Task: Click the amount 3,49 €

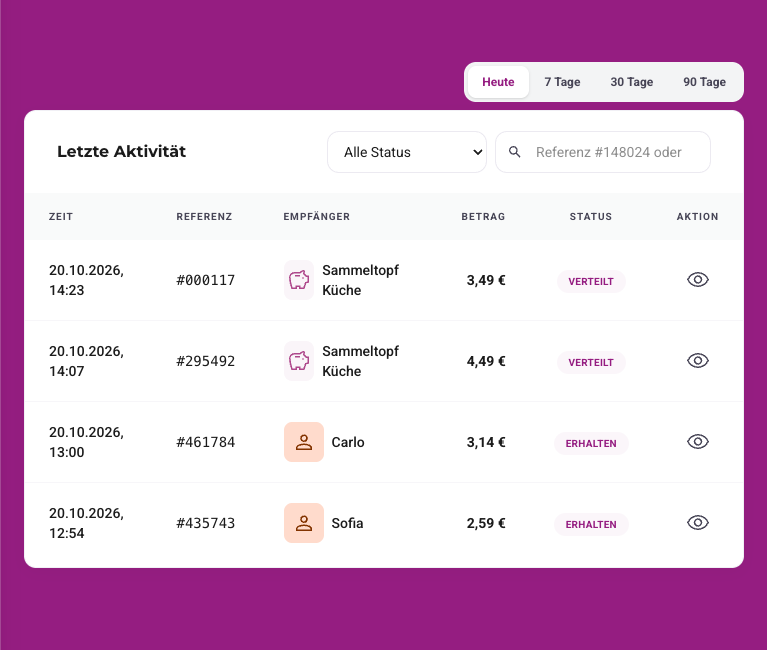Action: coord(486,280)
